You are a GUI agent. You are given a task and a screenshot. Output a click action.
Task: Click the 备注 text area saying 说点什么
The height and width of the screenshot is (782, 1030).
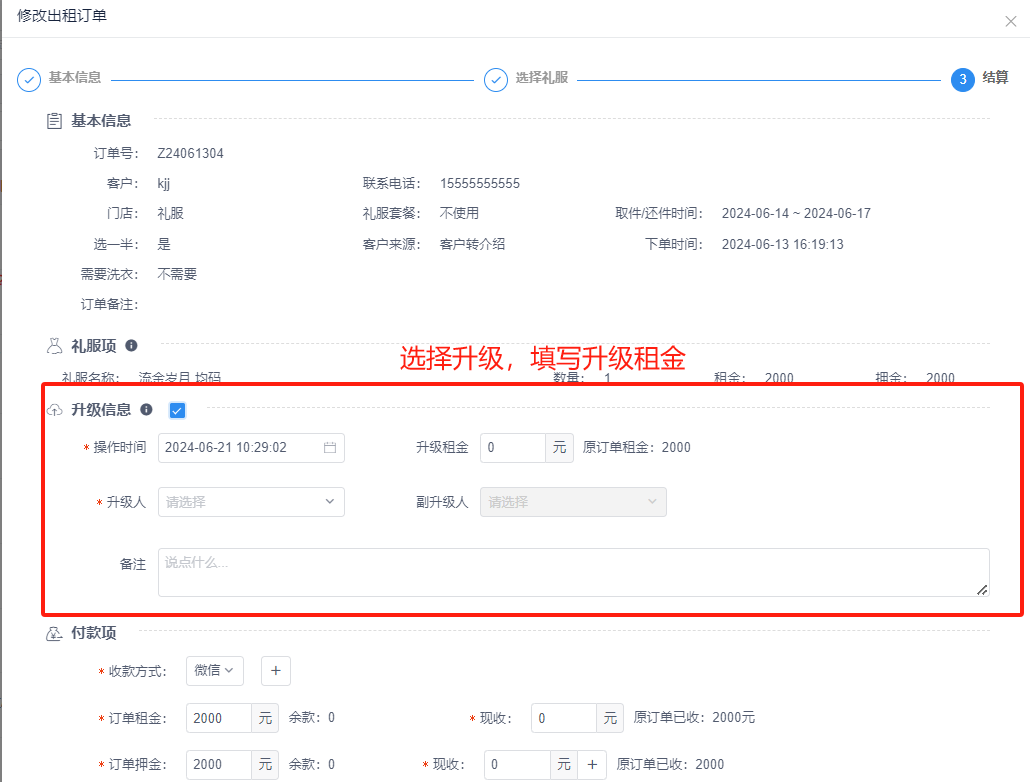pos(570,572)
